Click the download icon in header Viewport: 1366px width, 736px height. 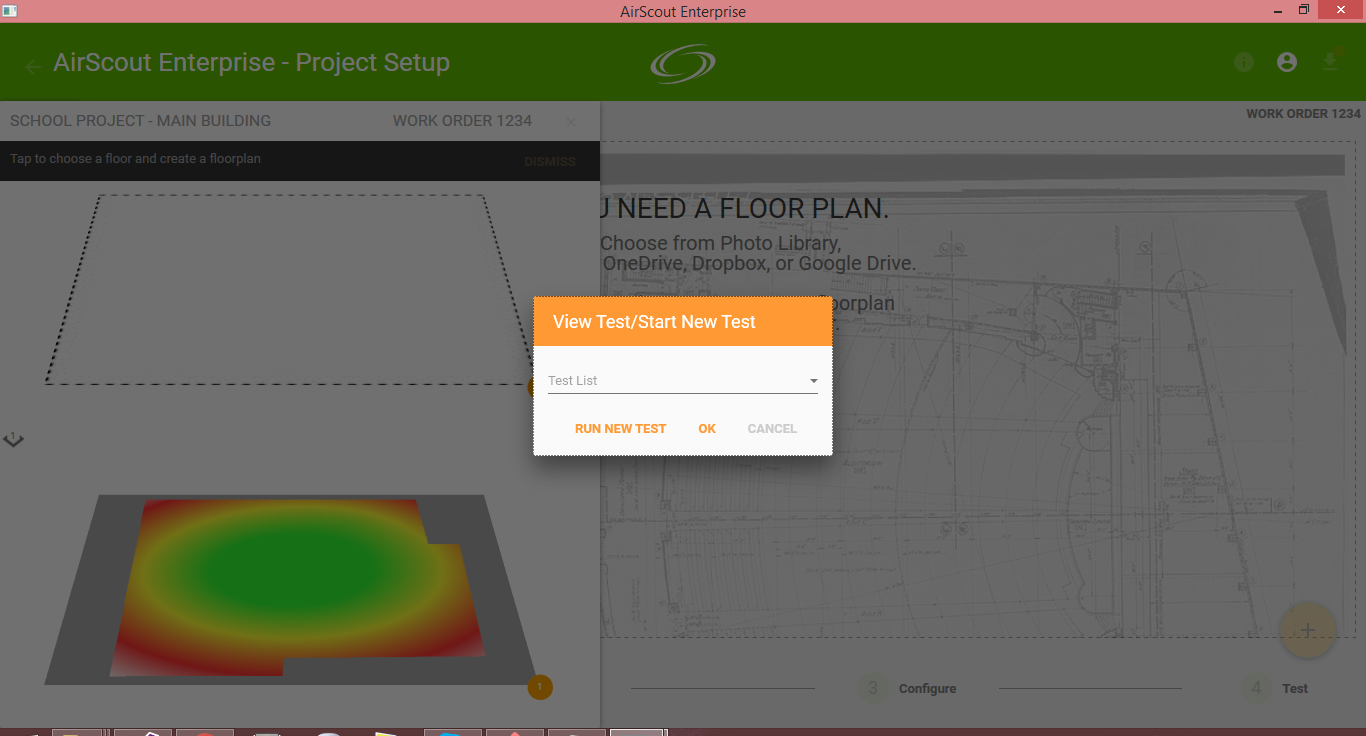click(x=1330, y=62)
